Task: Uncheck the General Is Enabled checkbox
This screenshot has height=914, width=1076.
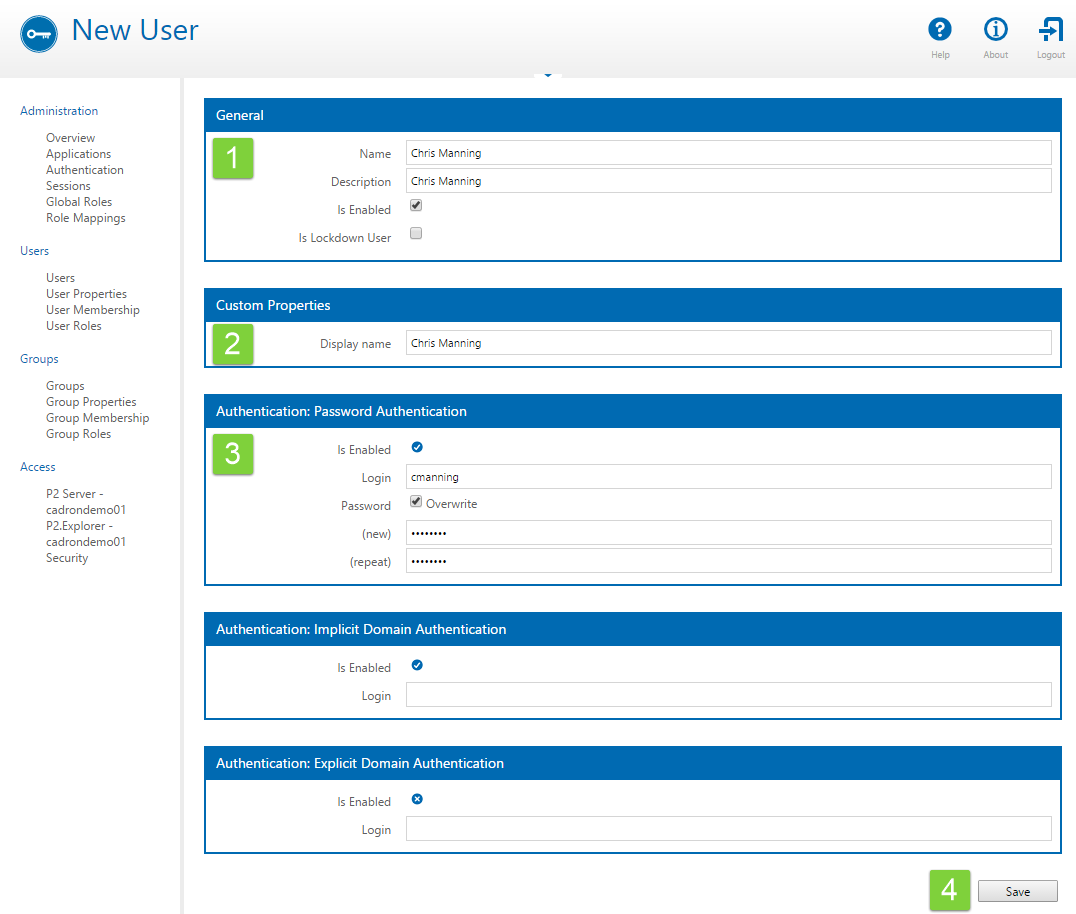Action: pos(416,206)
